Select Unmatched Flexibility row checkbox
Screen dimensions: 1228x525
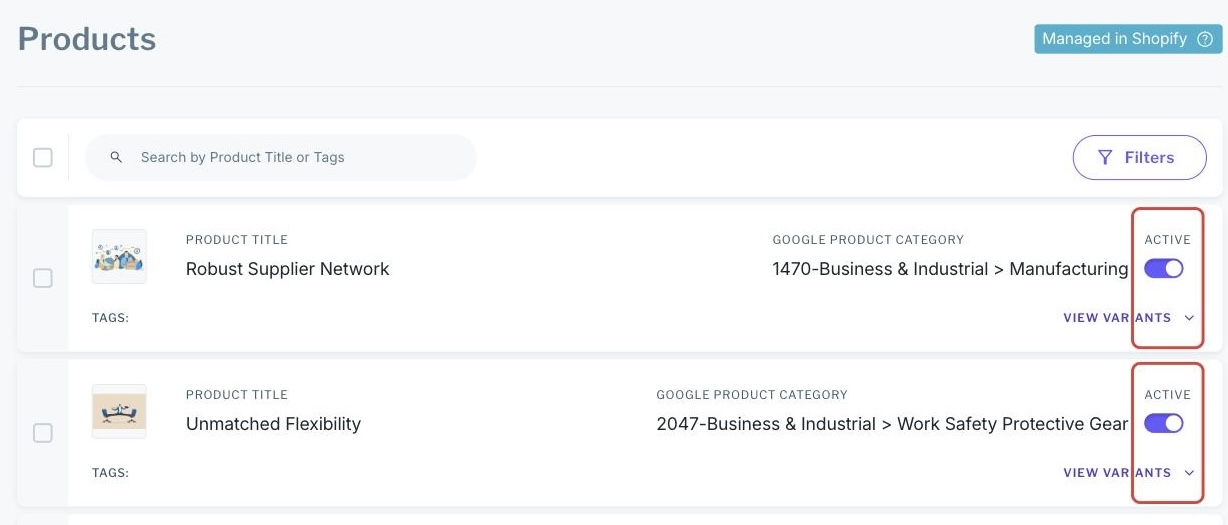click(43, 433)
